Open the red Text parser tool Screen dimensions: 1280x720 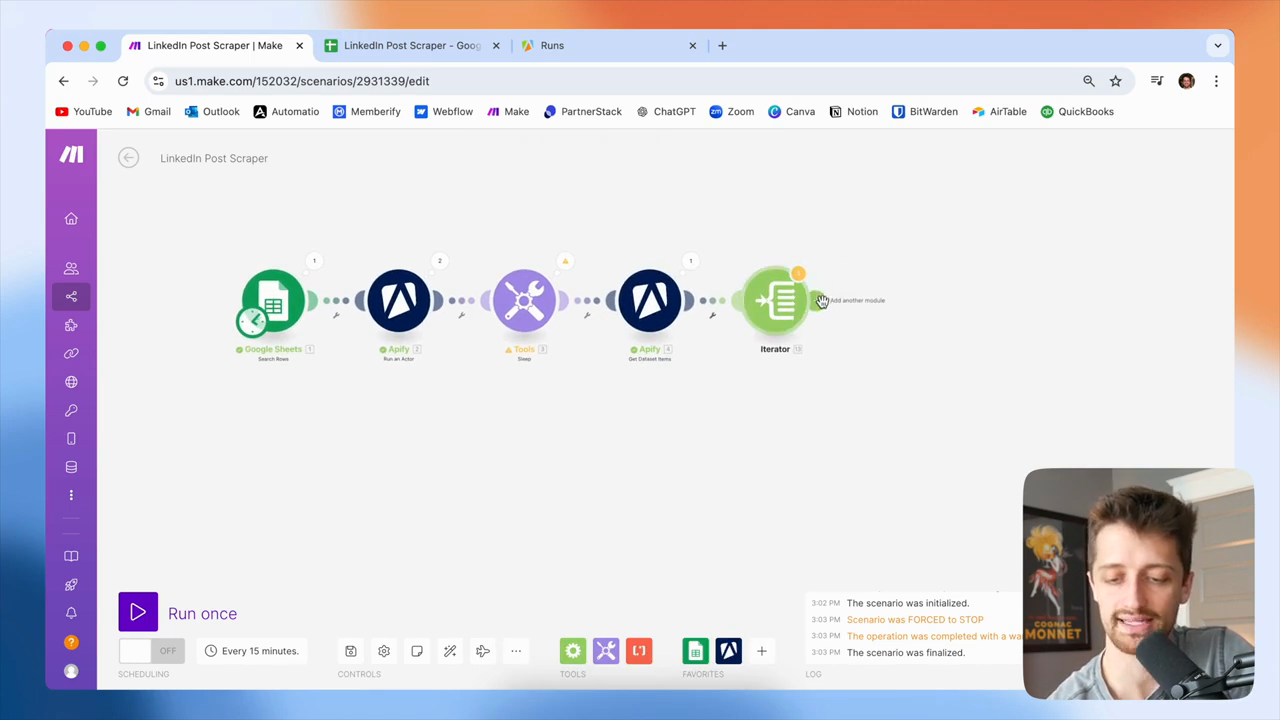[639, 651]
